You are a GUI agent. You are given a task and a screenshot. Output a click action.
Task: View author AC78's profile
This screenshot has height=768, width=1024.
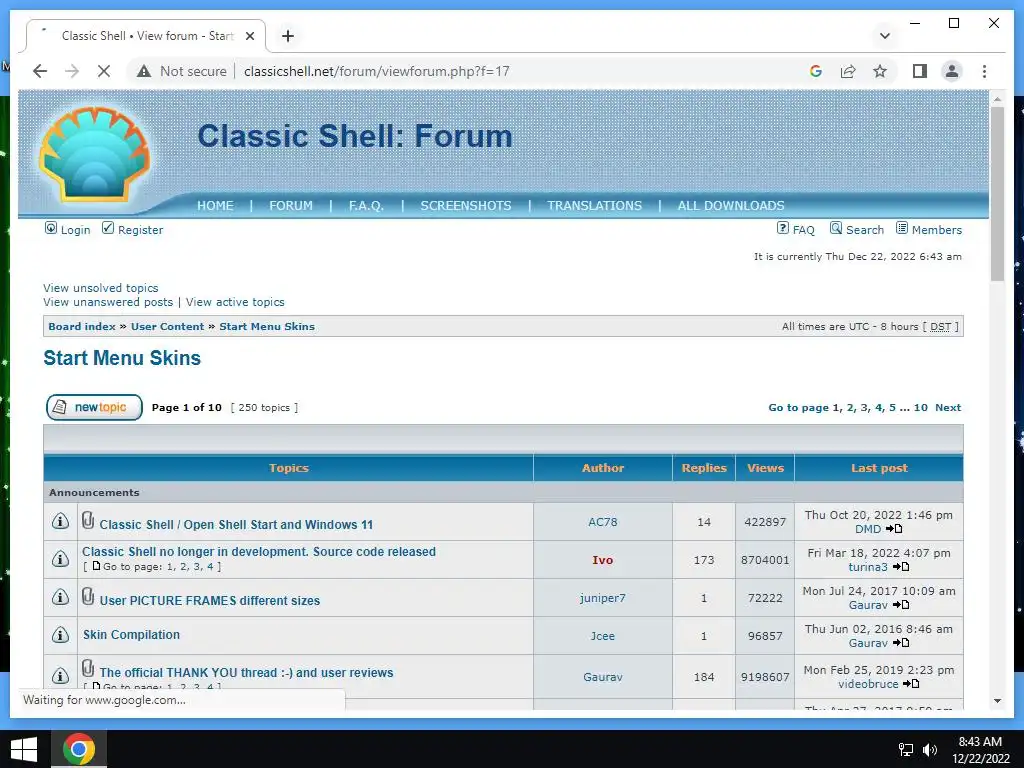point(602,522)
